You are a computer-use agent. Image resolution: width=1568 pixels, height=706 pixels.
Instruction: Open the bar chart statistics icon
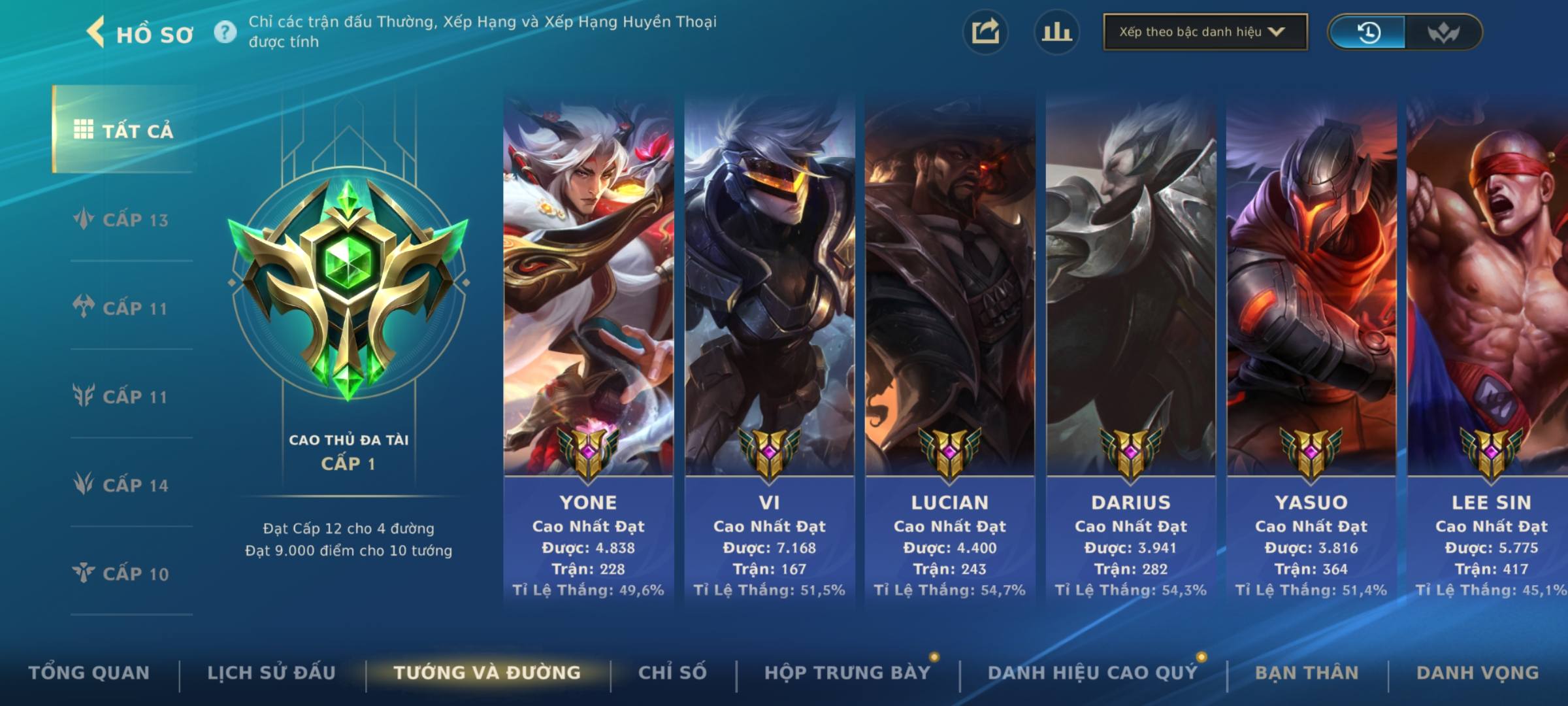[x=1056, y=32]
